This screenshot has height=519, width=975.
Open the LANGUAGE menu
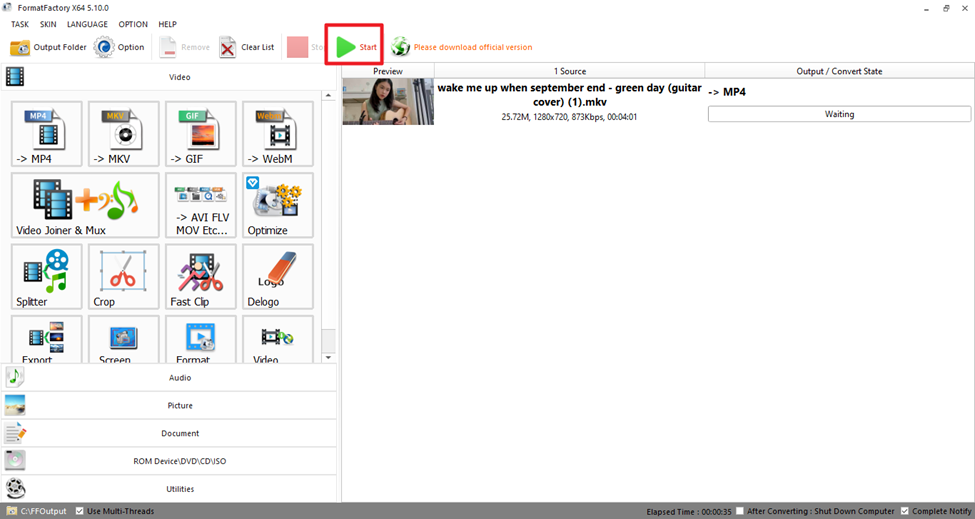pyautogui.click(x=87, y=24)
